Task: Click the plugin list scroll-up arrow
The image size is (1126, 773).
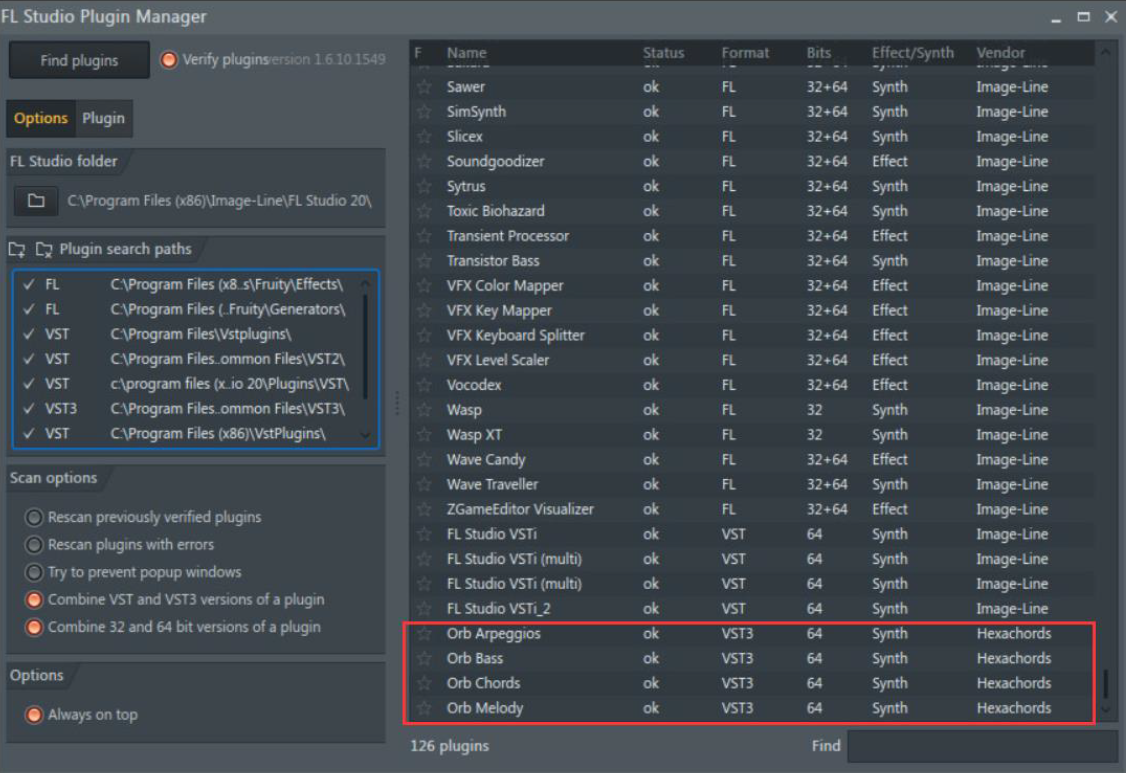Action: click(1105, 53)
